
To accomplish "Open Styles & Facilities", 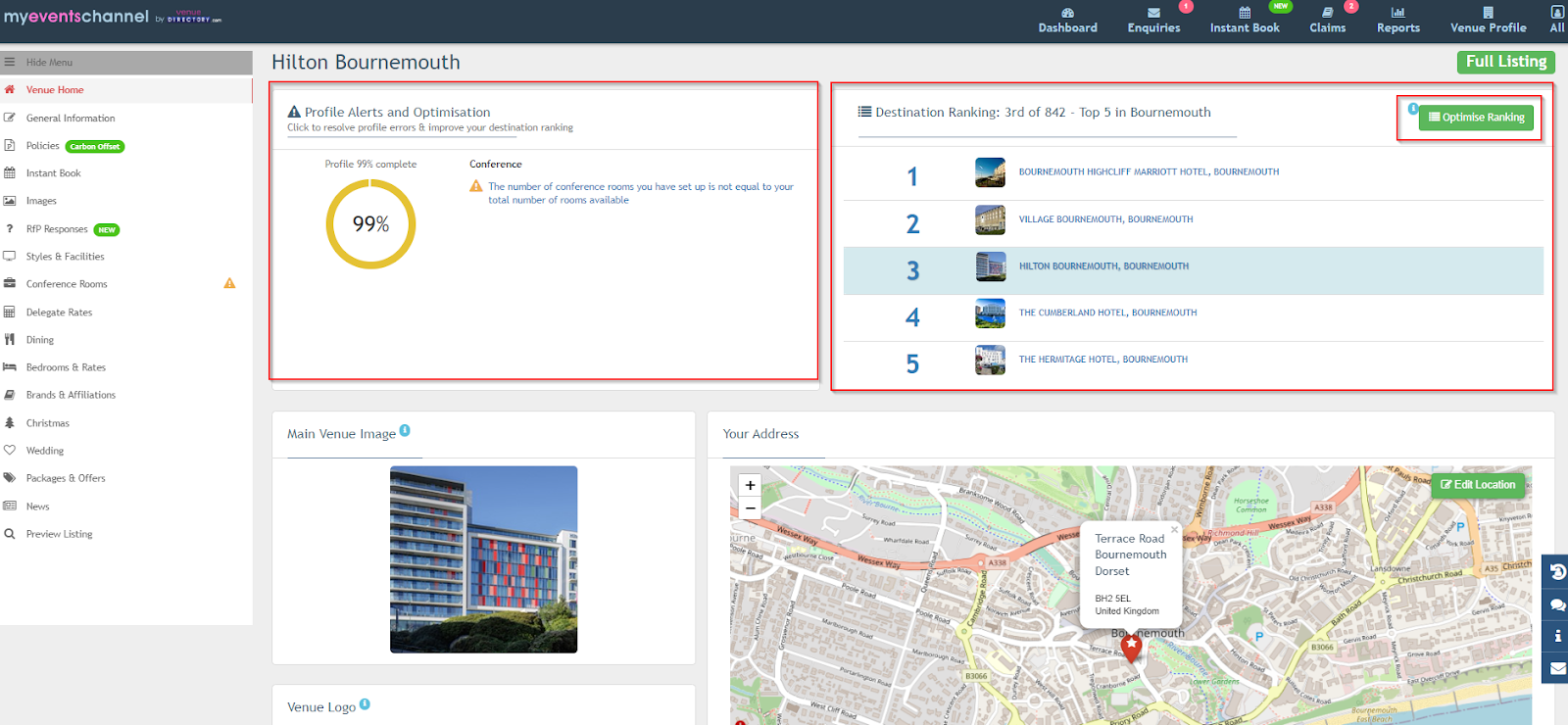I will pos(65,257).
